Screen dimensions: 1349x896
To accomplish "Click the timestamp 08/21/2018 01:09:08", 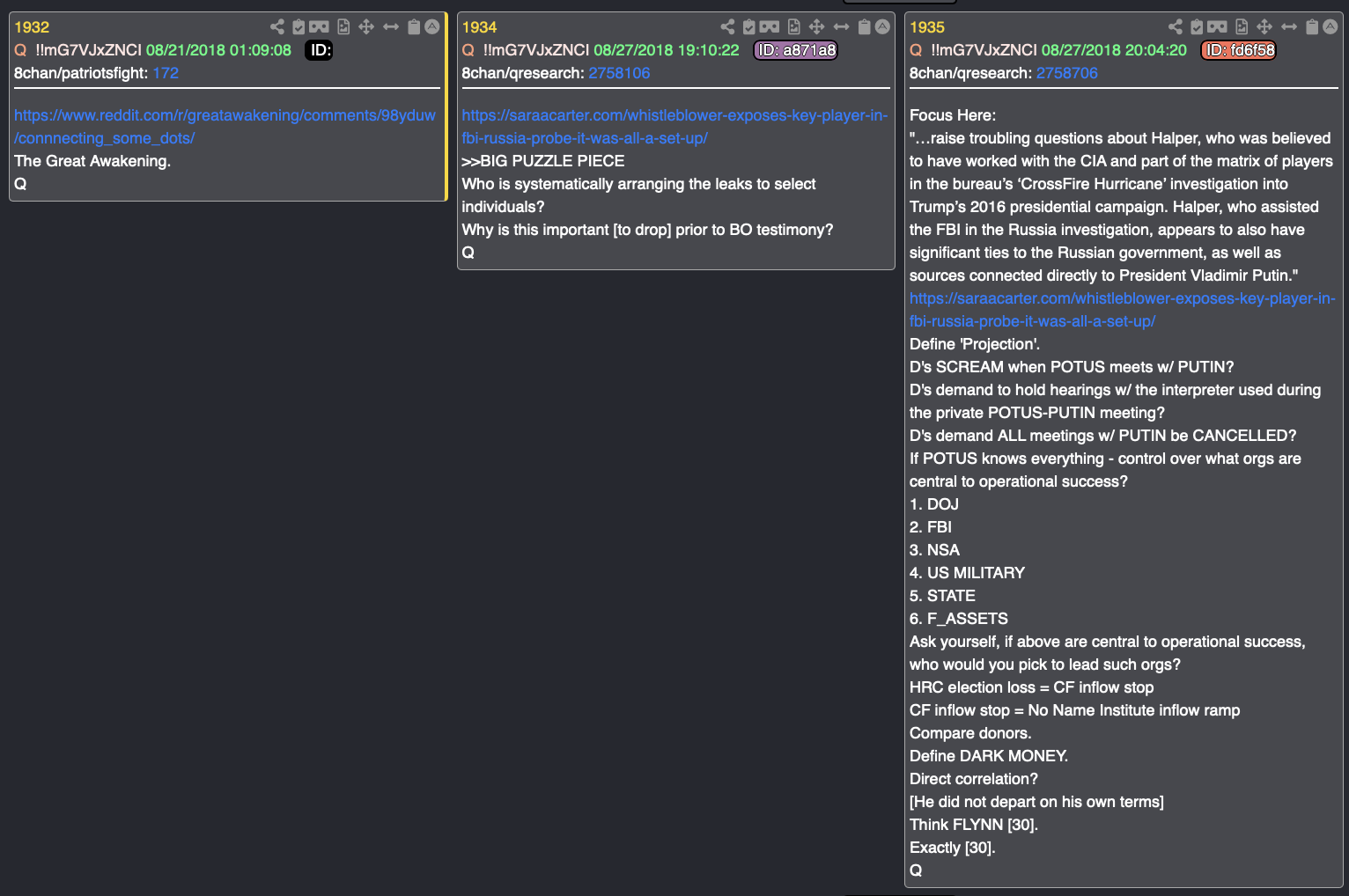I will pyautogui.click(x=218, y=50).
